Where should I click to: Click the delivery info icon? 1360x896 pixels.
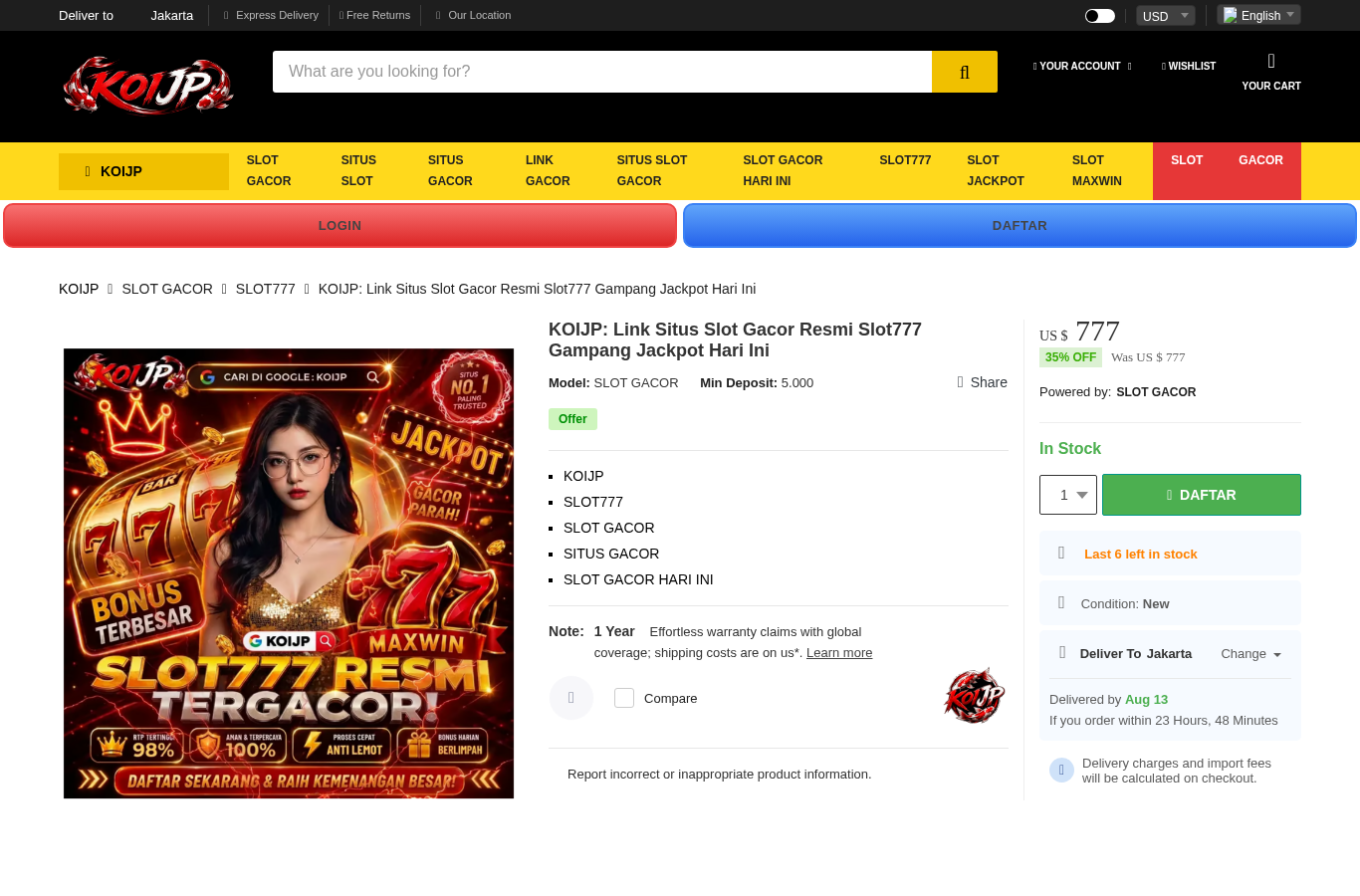(1061, 770)
